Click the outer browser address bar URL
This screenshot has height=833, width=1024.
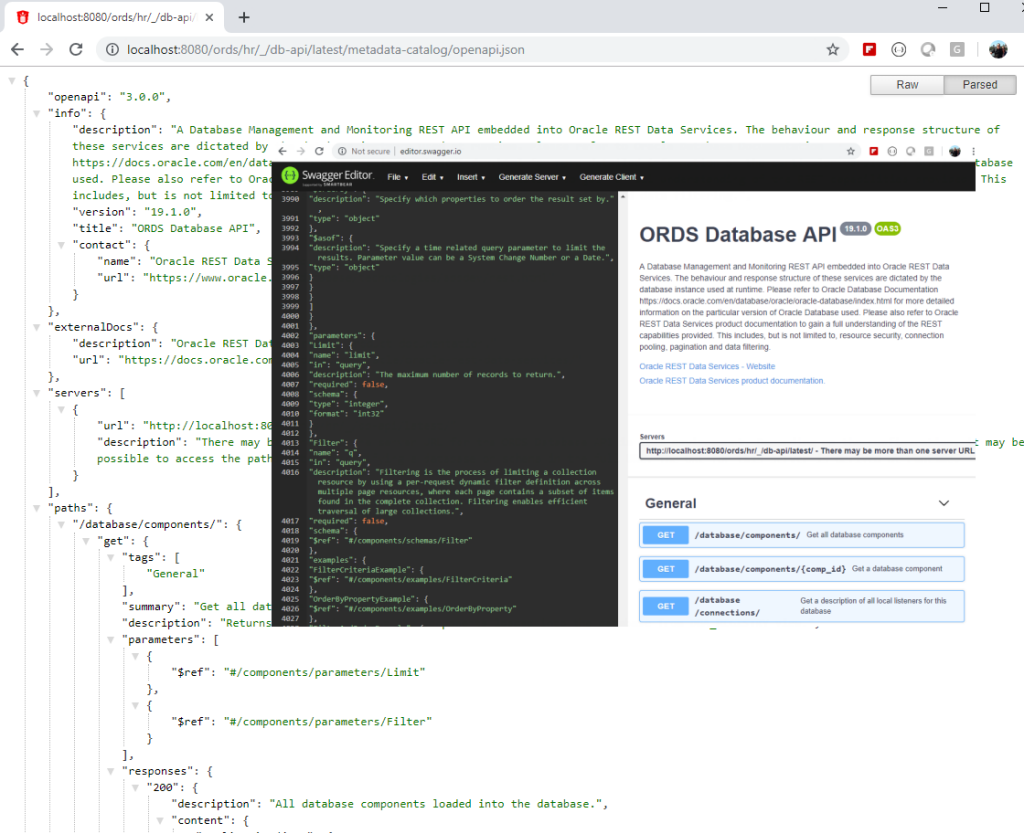coord(325,50)
